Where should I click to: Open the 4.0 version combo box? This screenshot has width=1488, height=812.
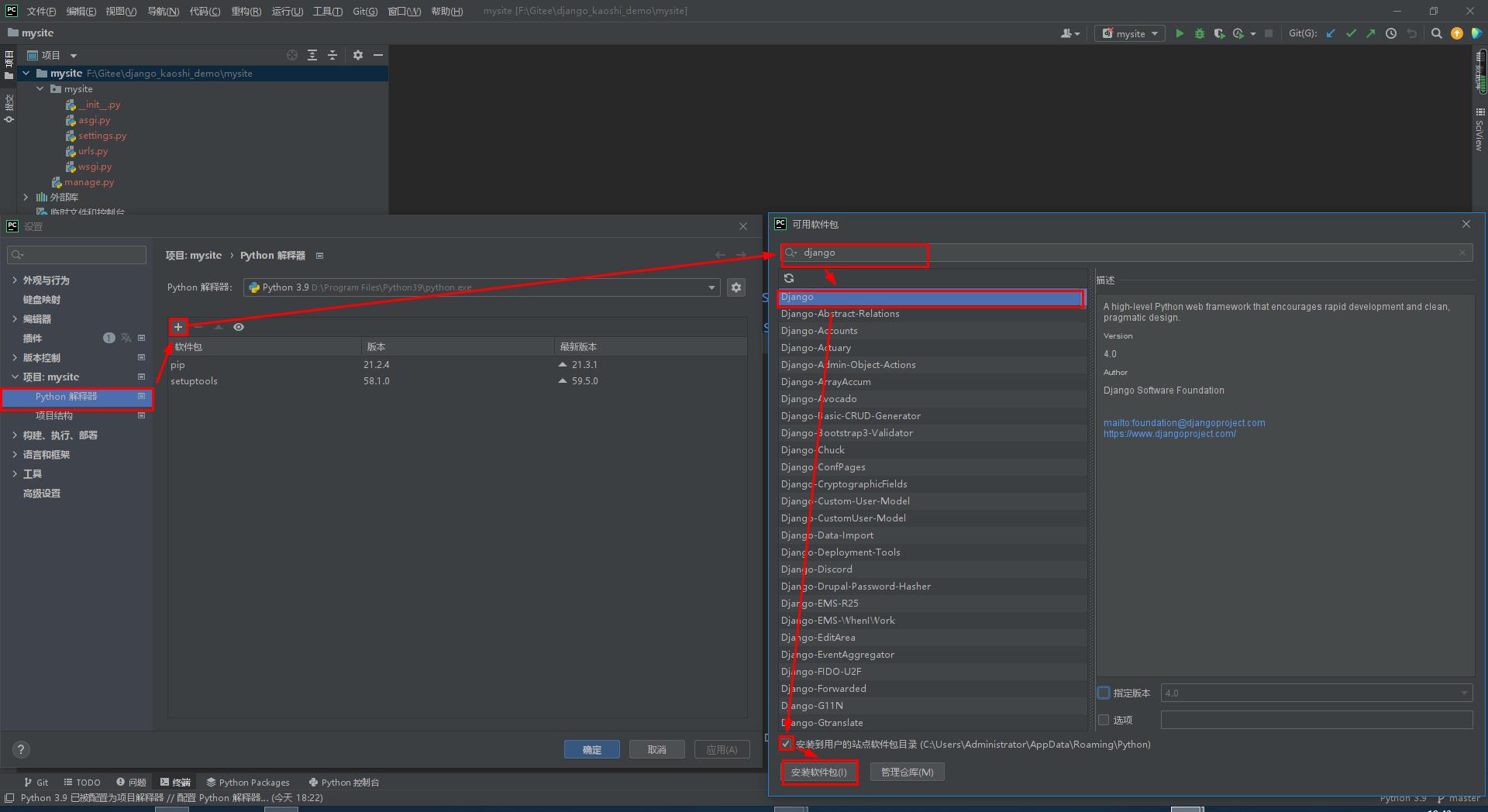coord(1317,693)
